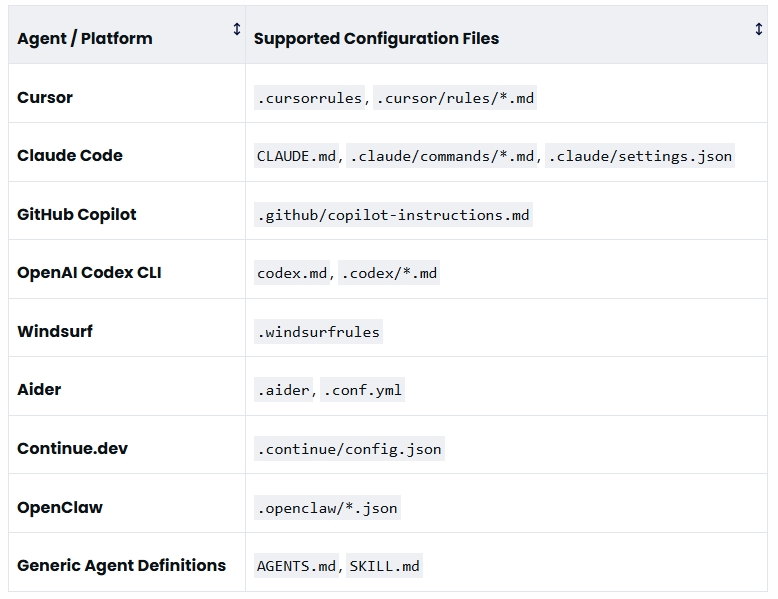The height and width of the screenshot is (599, 778).
Task: Select the 'Cursor' row label
Action: click(x=45, y=97)
